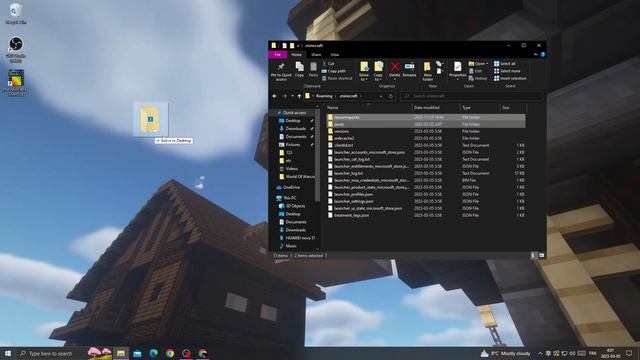Viewport: 640px width, 360px height.
Task: Open the New item dropdown icon
Action: [x=439, y=64]
